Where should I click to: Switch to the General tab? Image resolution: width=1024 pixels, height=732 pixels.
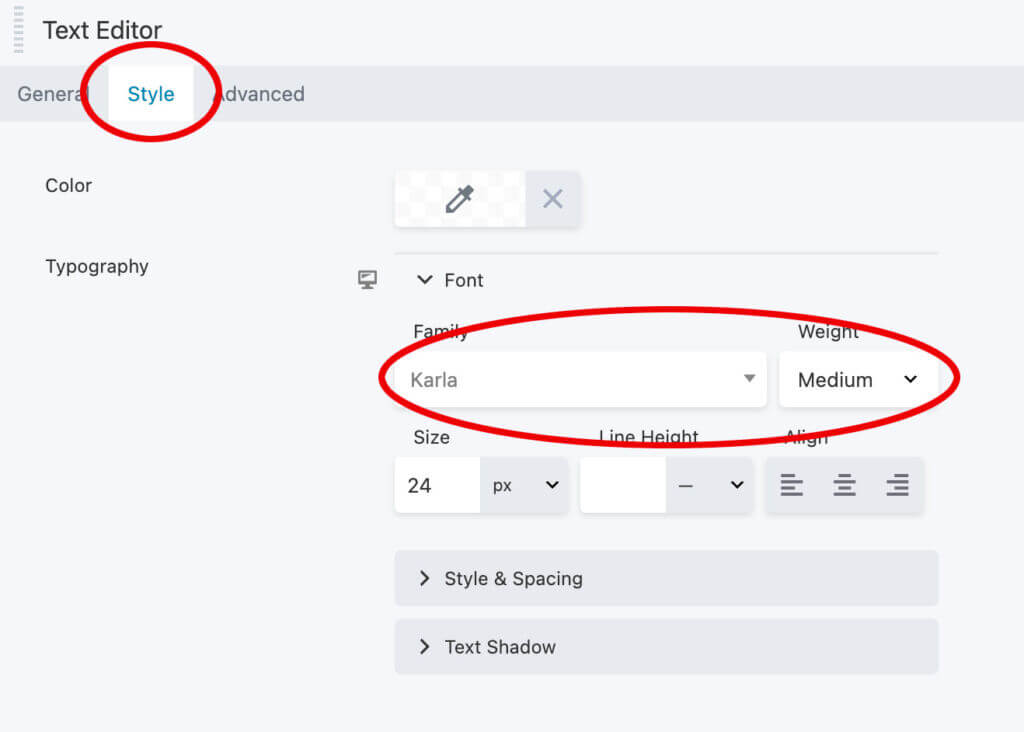(x=52, y=94)
